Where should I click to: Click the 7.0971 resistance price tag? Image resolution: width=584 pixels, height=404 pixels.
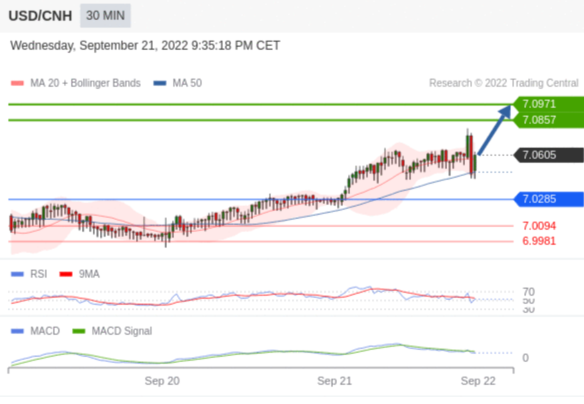point(548,104)
